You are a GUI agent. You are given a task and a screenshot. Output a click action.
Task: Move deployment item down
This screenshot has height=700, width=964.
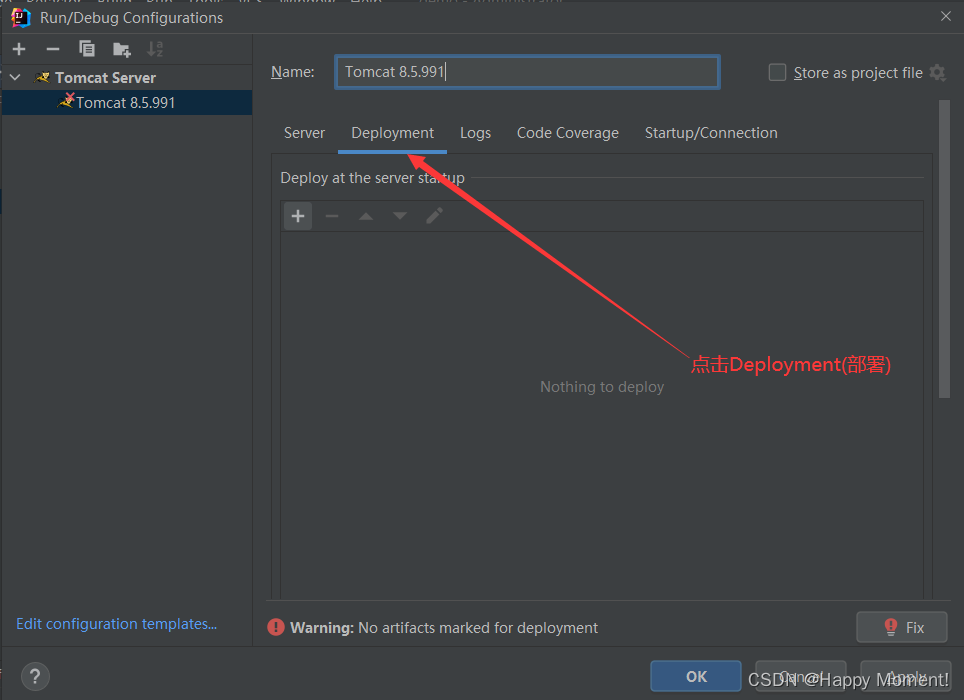point(400,216)
